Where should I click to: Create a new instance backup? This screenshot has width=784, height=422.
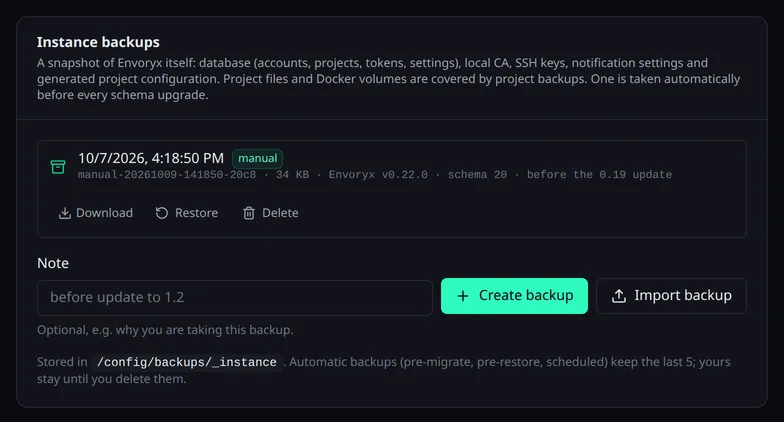(x=514, y=296)
